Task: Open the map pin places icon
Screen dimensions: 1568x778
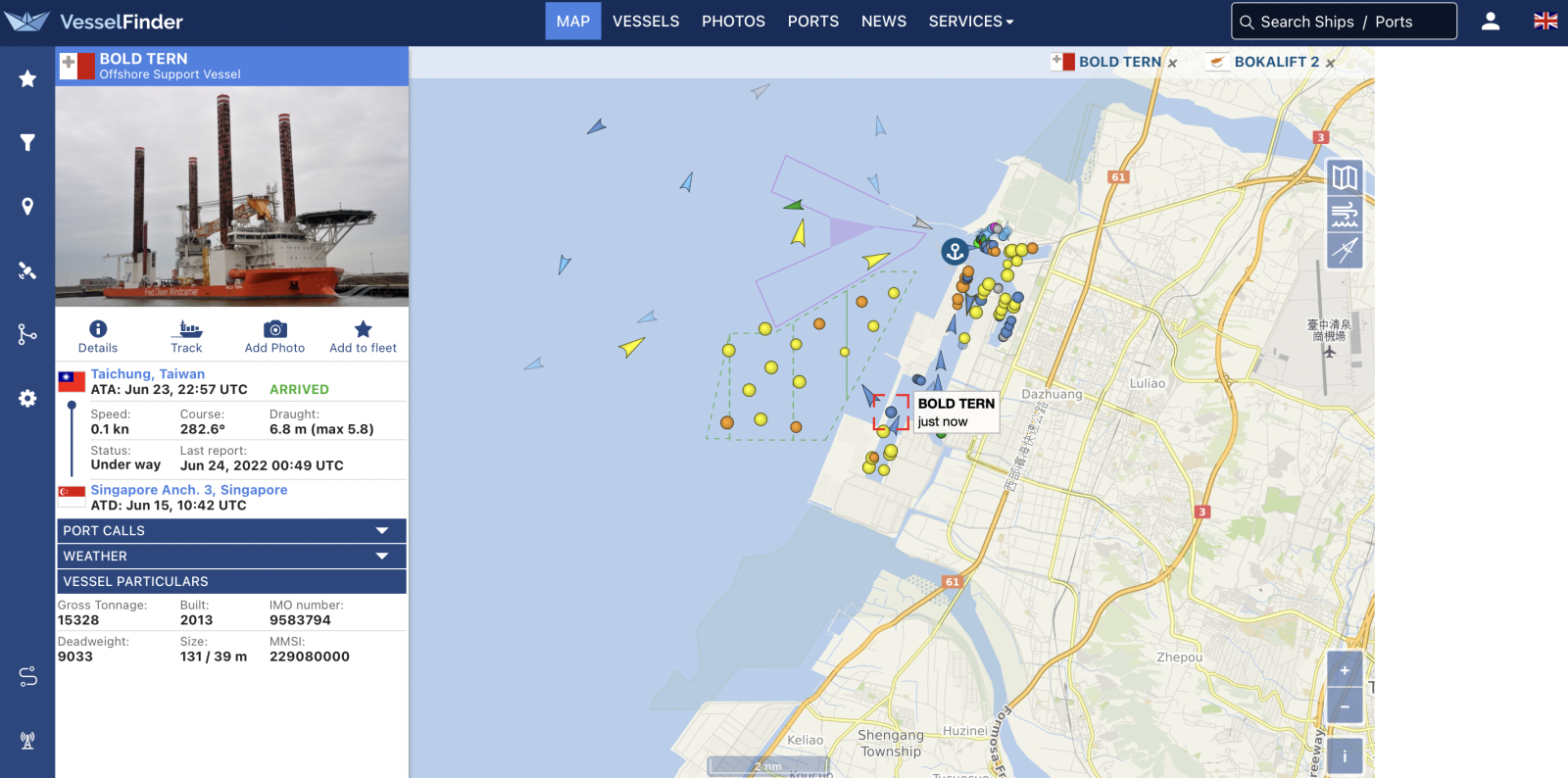Action: (x=27, y=207)
